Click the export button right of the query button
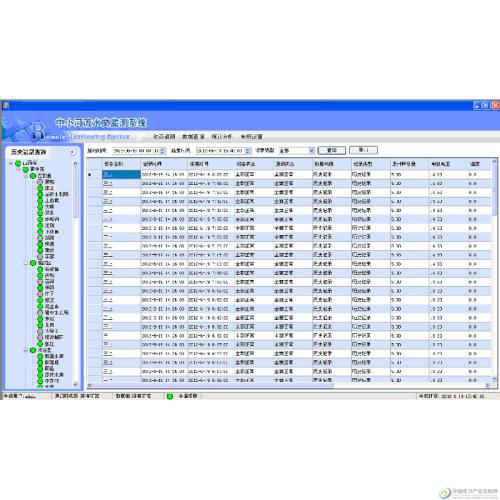500x500 pixels. tap(363, 150)
